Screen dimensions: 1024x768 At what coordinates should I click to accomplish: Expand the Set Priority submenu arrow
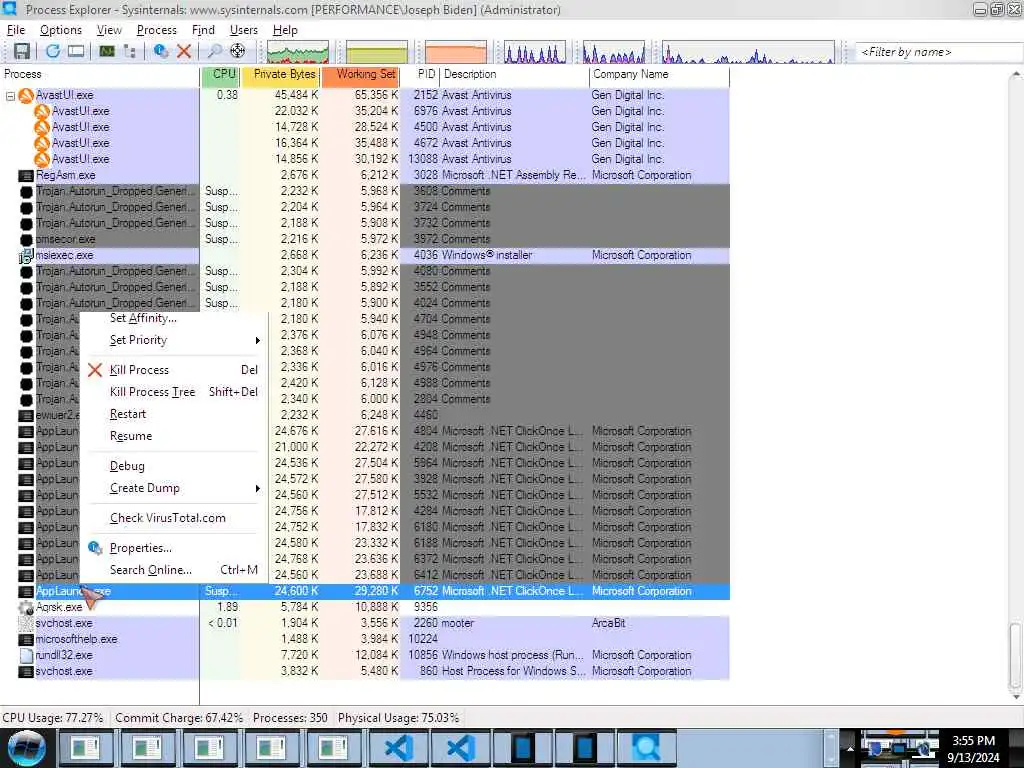(x=257, y=340)
